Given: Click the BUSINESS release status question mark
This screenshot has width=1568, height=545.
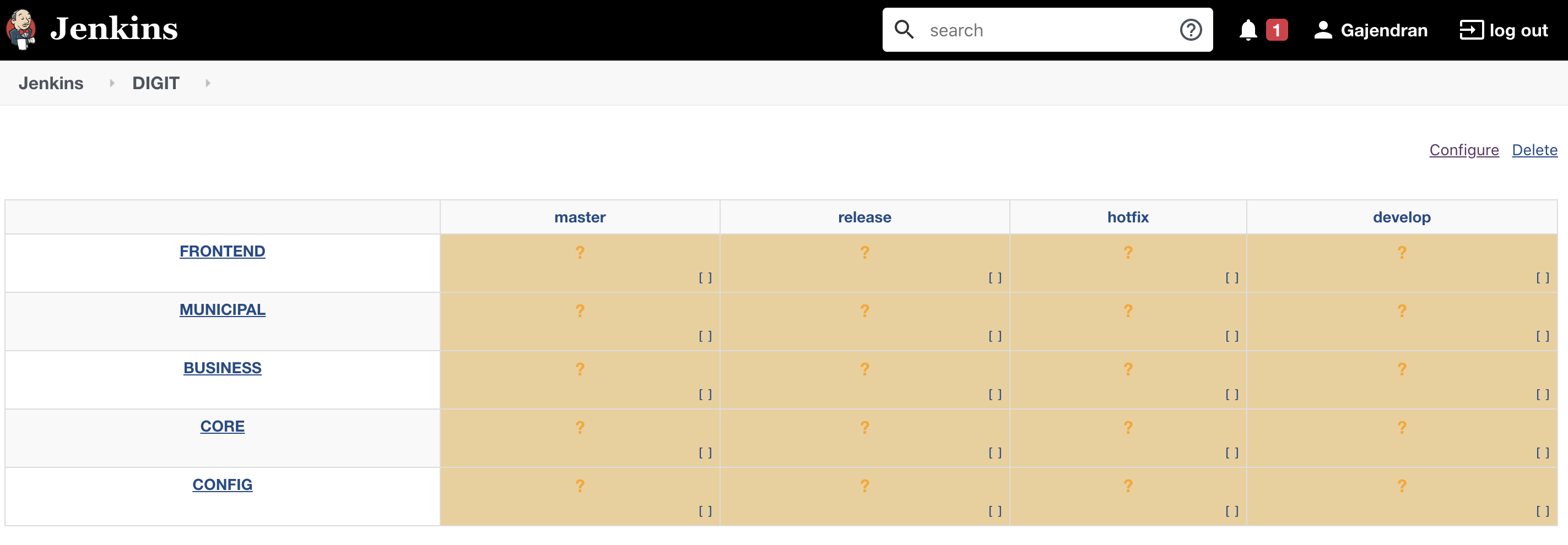Looking at the screenshot, I should click(865, 369).
